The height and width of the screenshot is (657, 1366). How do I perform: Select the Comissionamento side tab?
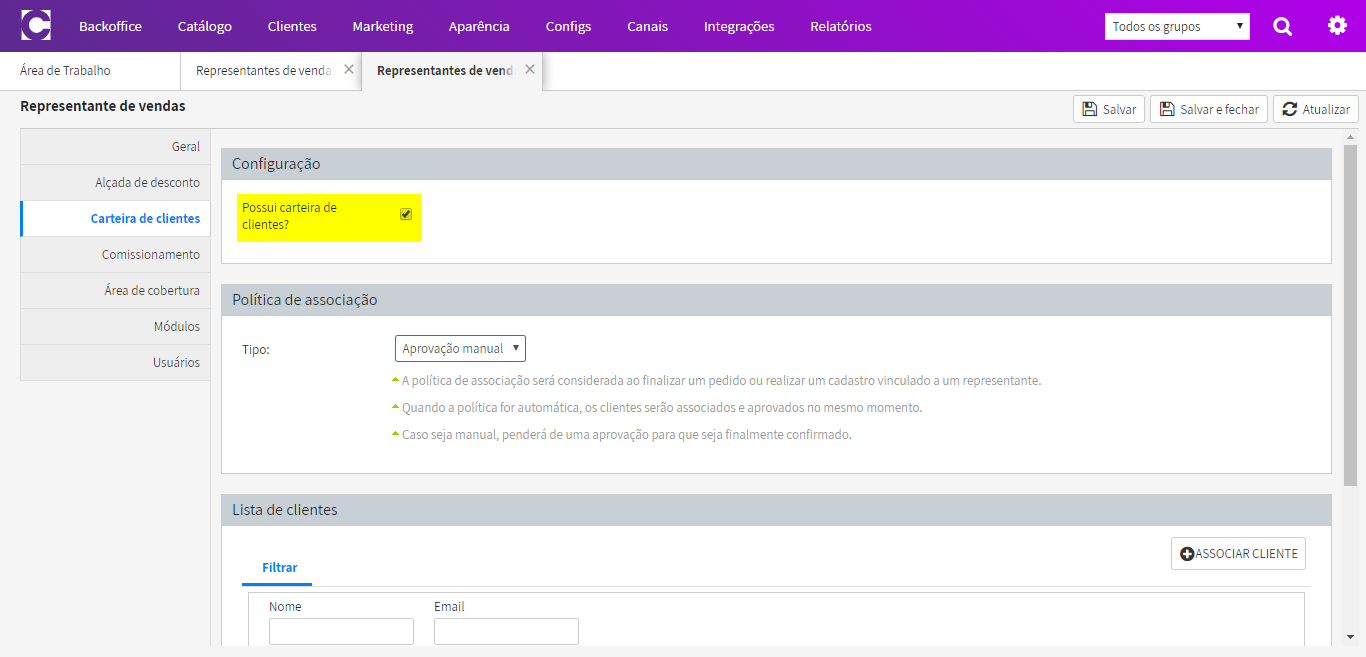coord(115,254)
